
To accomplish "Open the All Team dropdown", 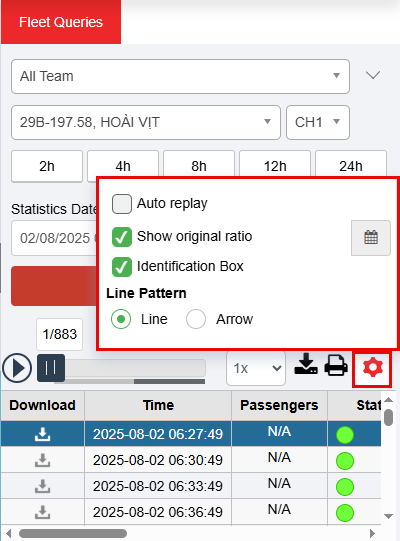I will point(181,76).
